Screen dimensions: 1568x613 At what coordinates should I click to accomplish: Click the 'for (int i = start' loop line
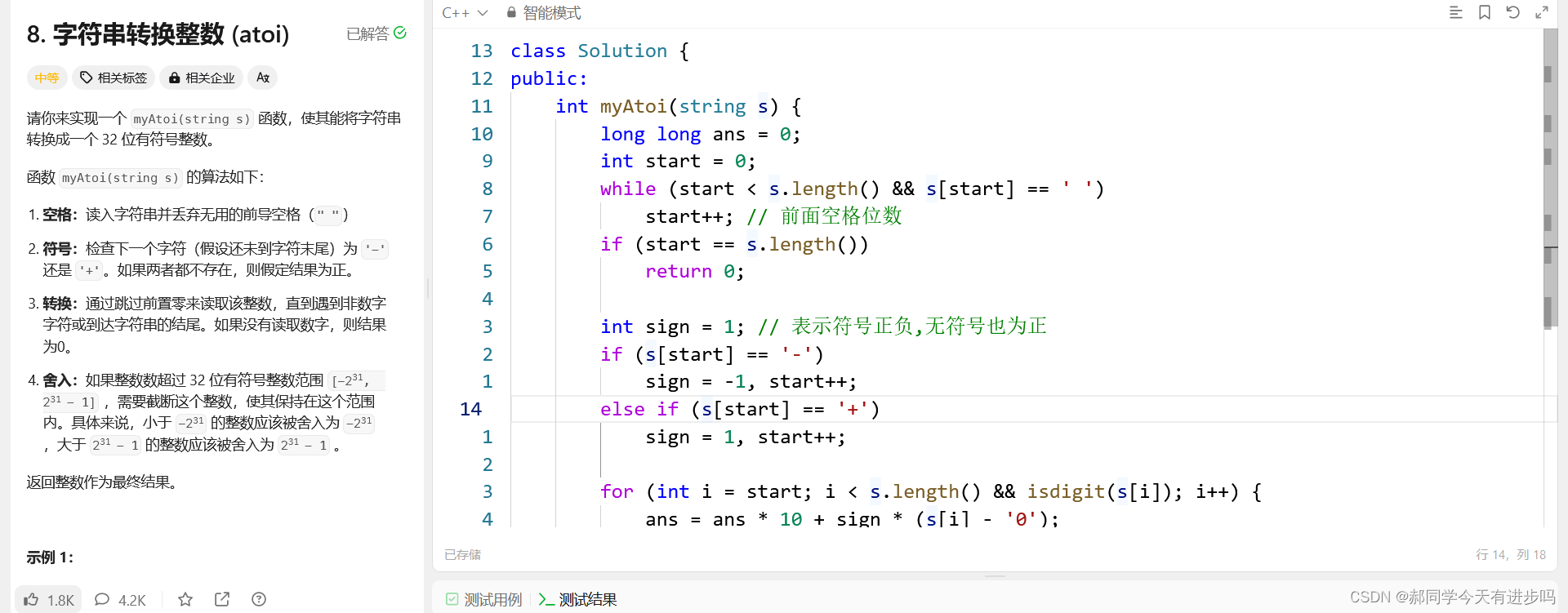pos(931,491)
